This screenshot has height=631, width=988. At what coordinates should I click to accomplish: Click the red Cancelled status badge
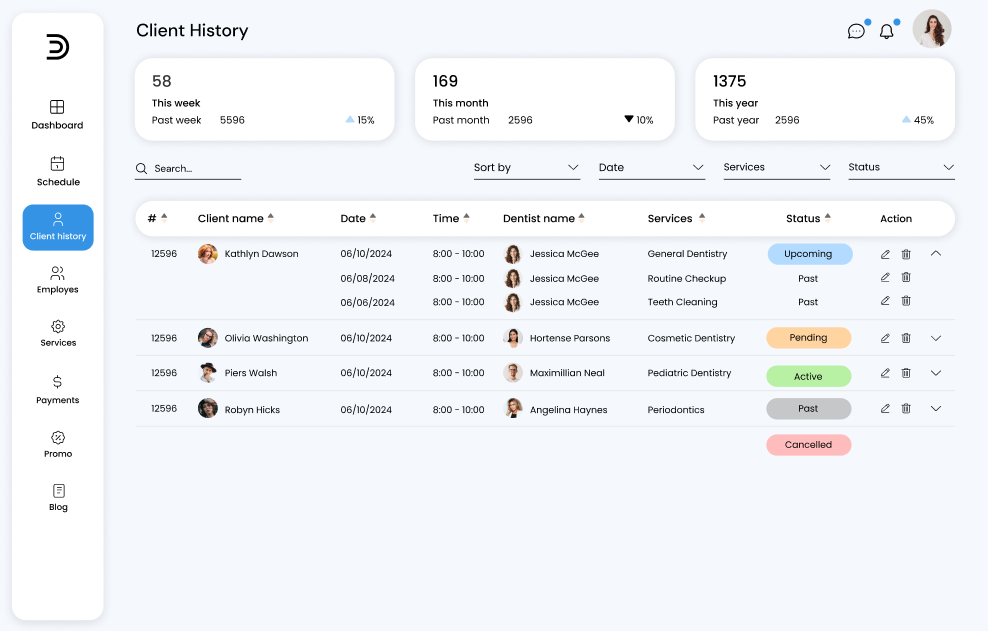[x=808, y=445]
